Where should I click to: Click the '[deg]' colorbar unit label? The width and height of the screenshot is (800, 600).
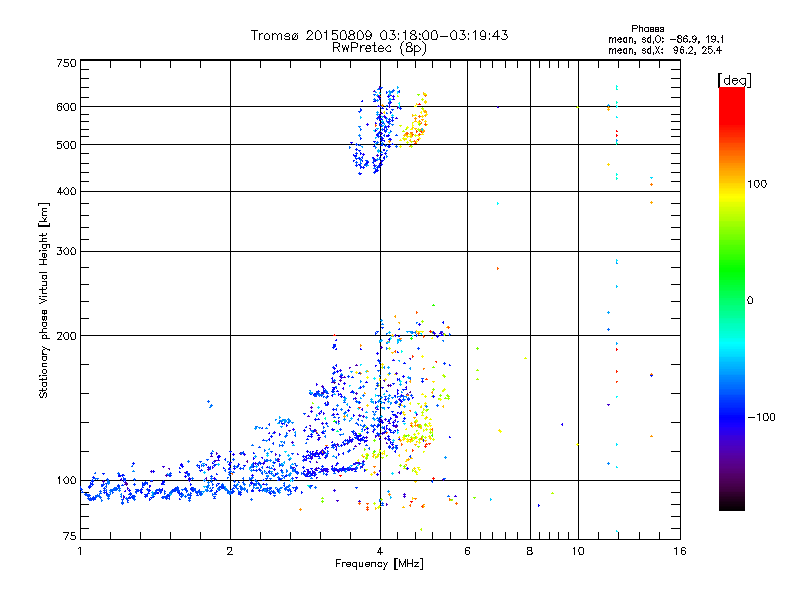coord(734,80)
